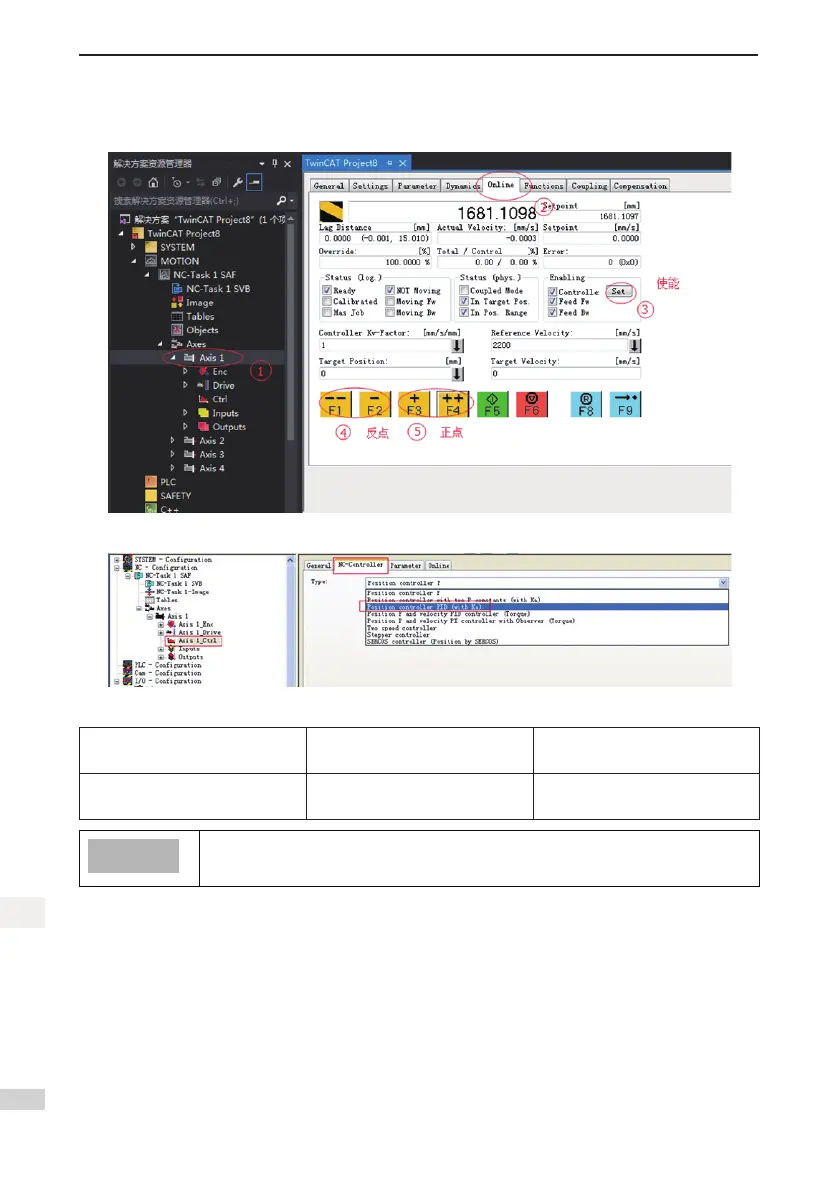
Task: Click the blue F8 reset button
Action: click(x=586, y=404)
